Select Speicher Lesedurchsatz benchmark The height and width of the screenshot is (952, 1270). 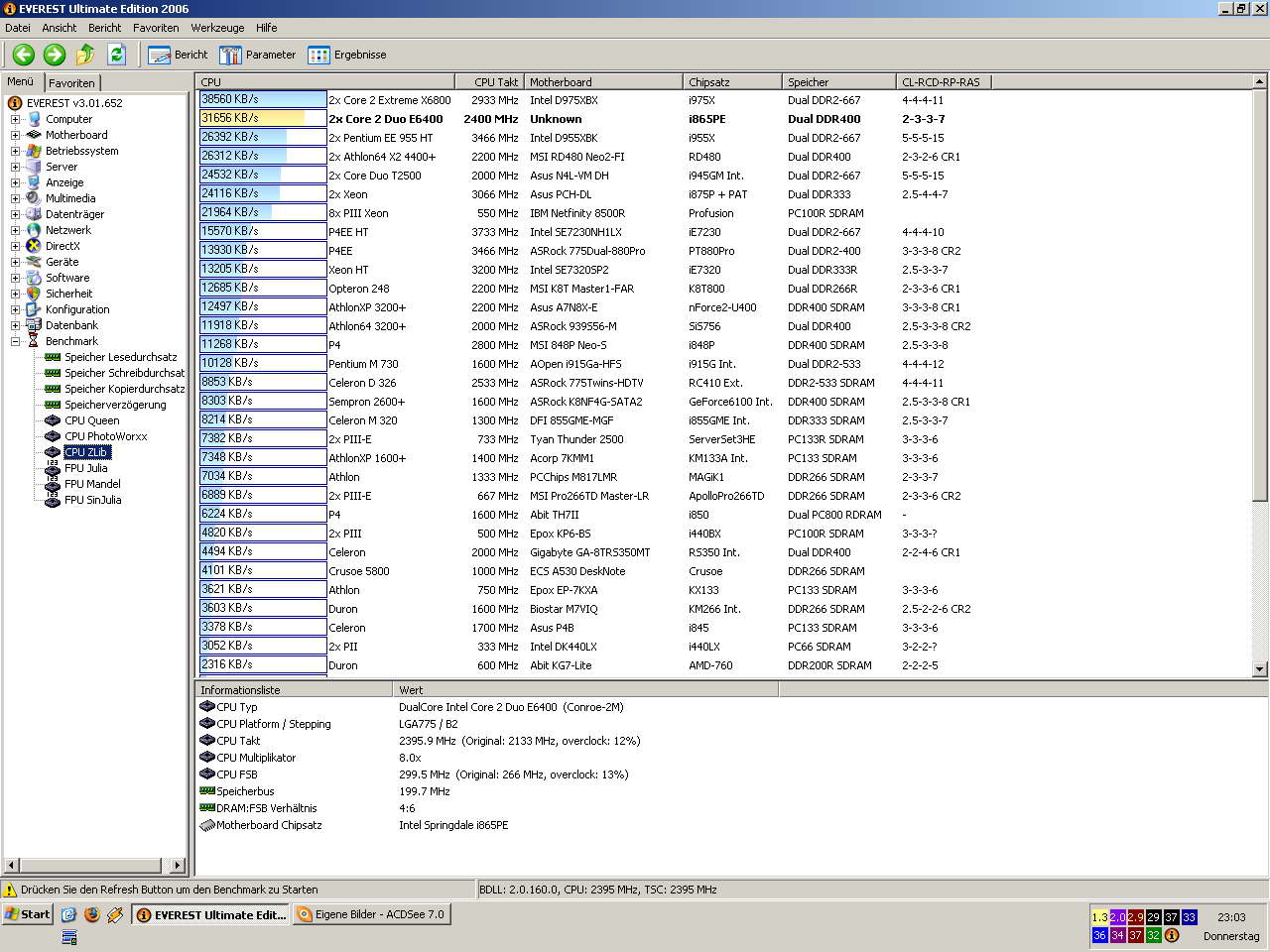pyautogui.click(x=120, y=357)
